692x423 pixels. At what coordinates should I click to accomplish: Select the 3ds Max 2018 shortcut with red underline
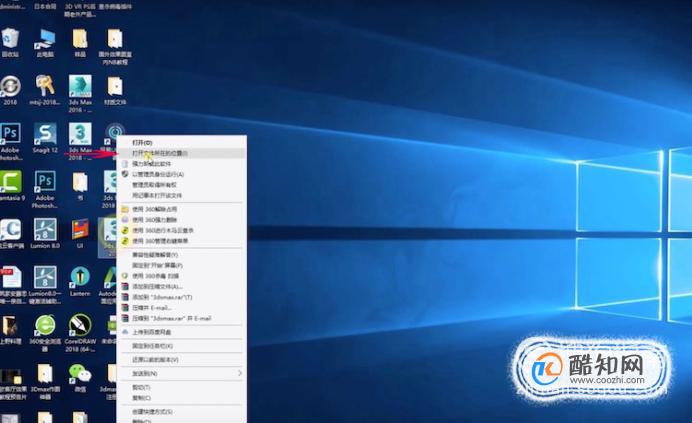[x=80, y=141]
